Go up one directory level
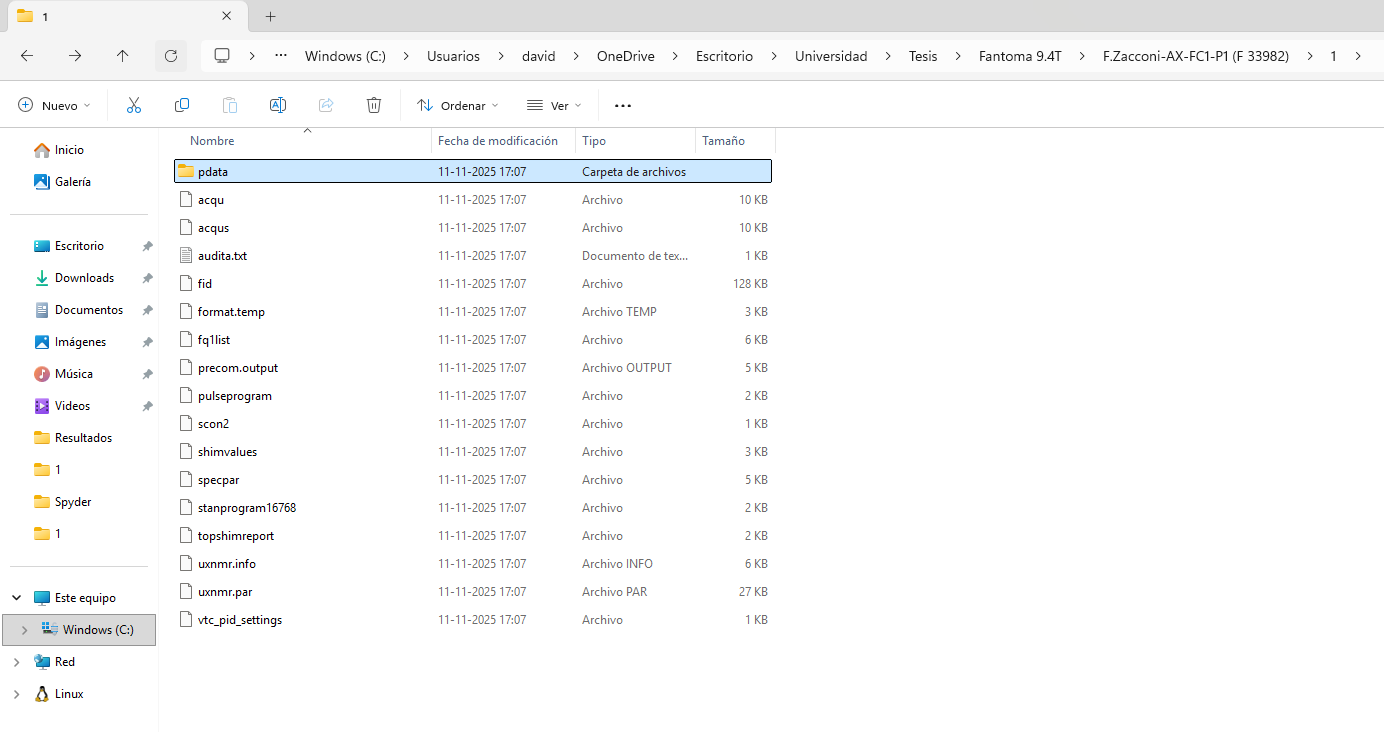Viewport: 1384px width, 732px height. [x=123, y=56]
